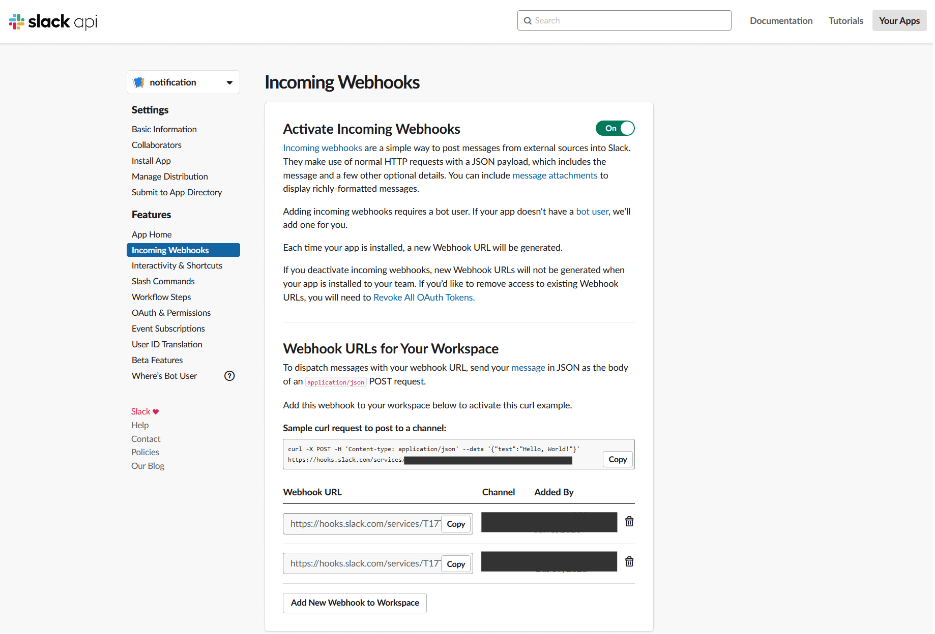This screenshot has height=634, width=935.
Task: Open the App Home feature
Action: tap(151, 234)
